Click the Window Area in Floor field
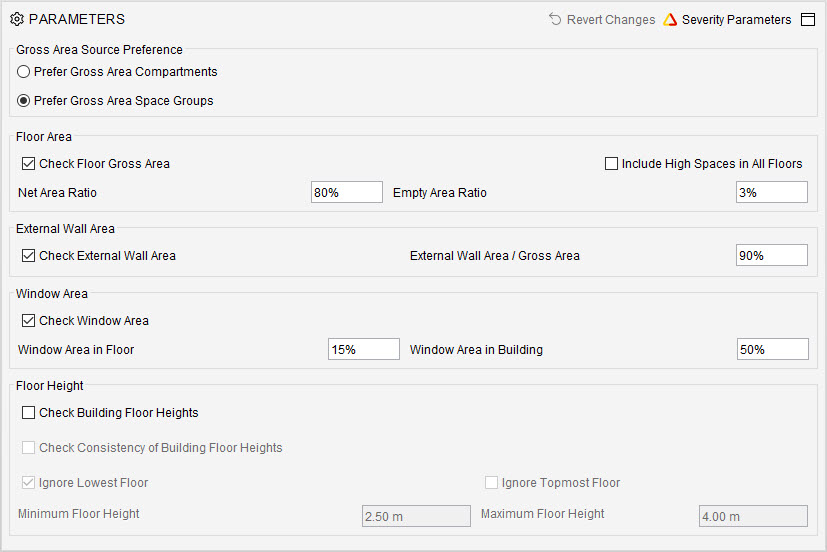The height and width of the screenshot is (552, 827). 363,349
